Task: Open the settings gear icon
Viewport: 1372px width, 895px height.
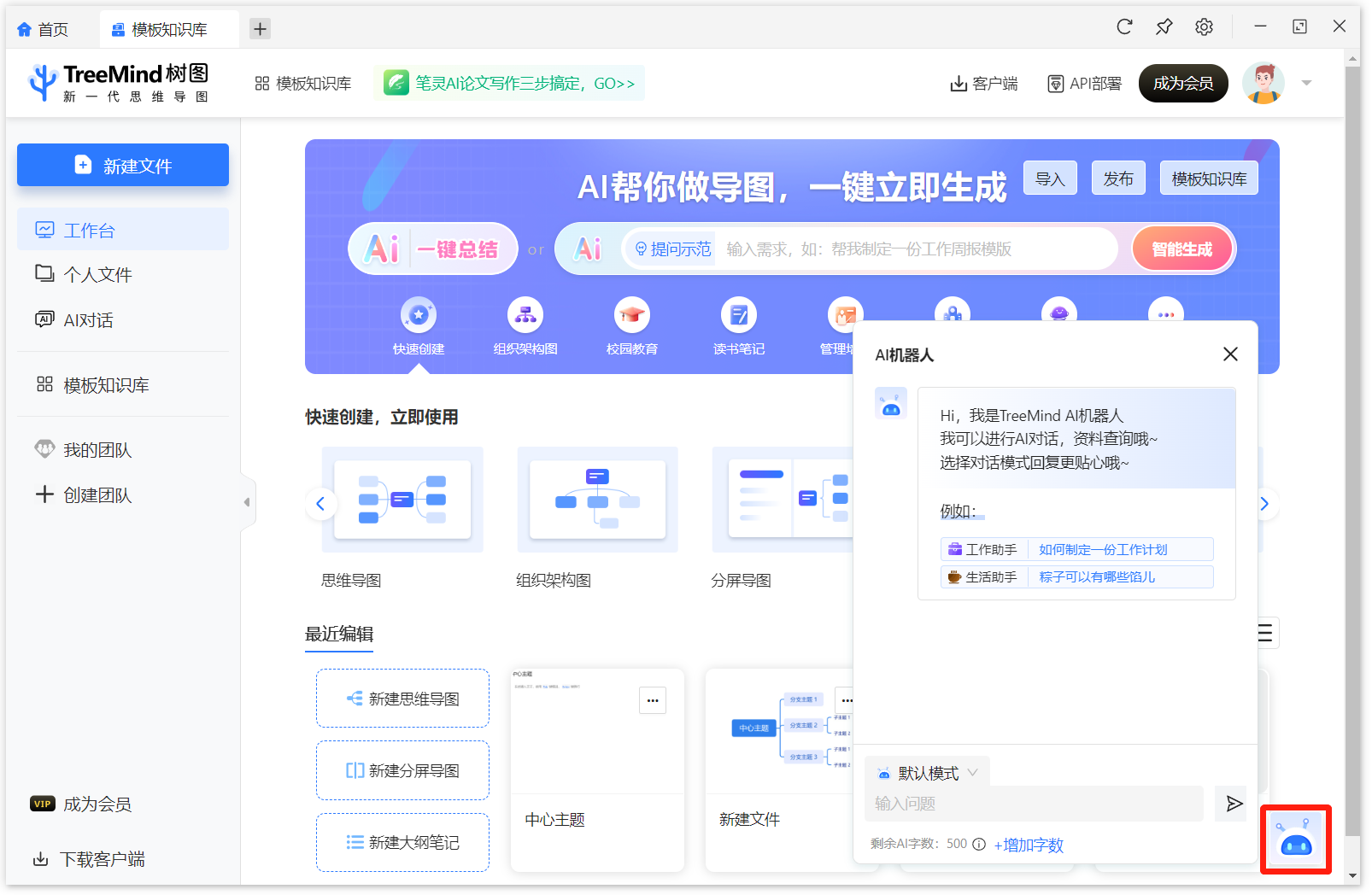Action: tap(1204, 26)
